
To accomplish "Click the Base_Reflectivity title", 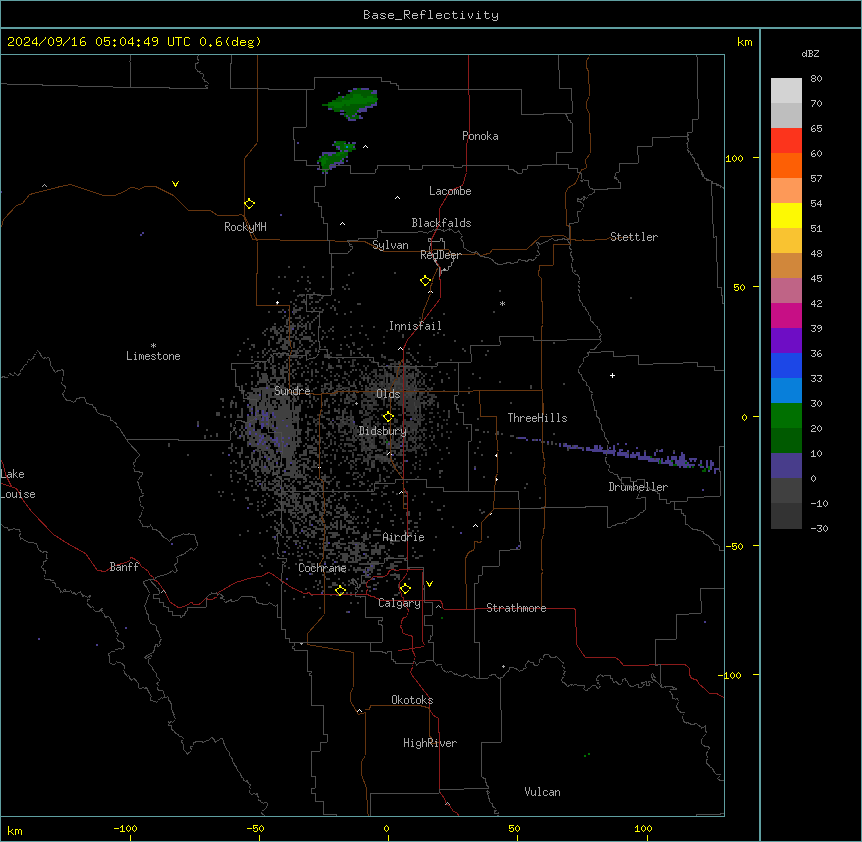I will pyautogui.click(x=431, y=15).
